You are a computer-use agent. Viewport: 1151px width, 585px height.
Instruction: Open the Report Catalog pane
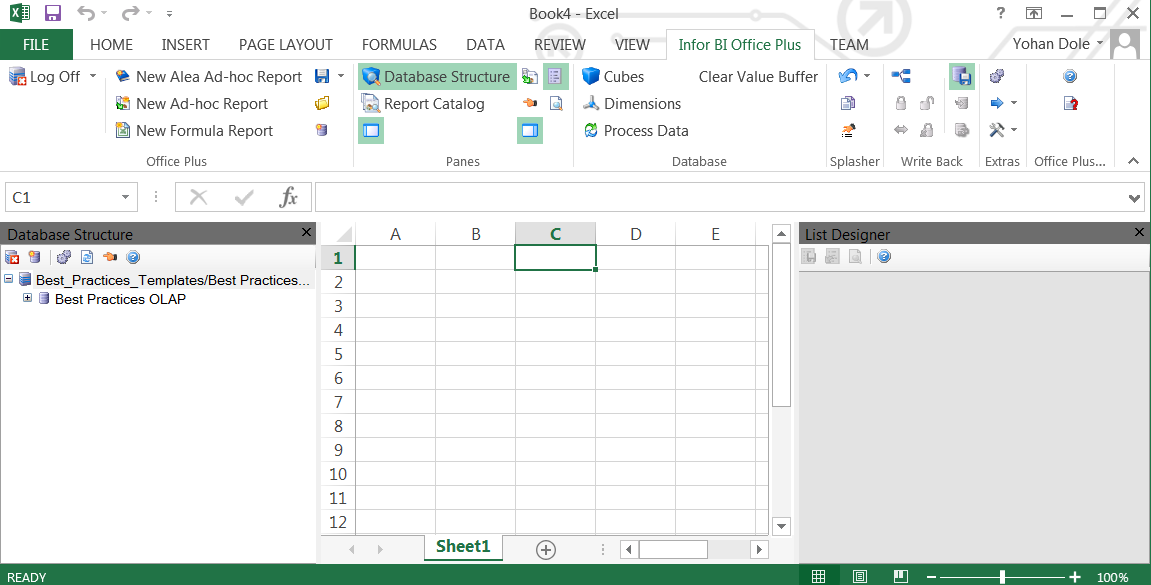[x=427, y=103]
